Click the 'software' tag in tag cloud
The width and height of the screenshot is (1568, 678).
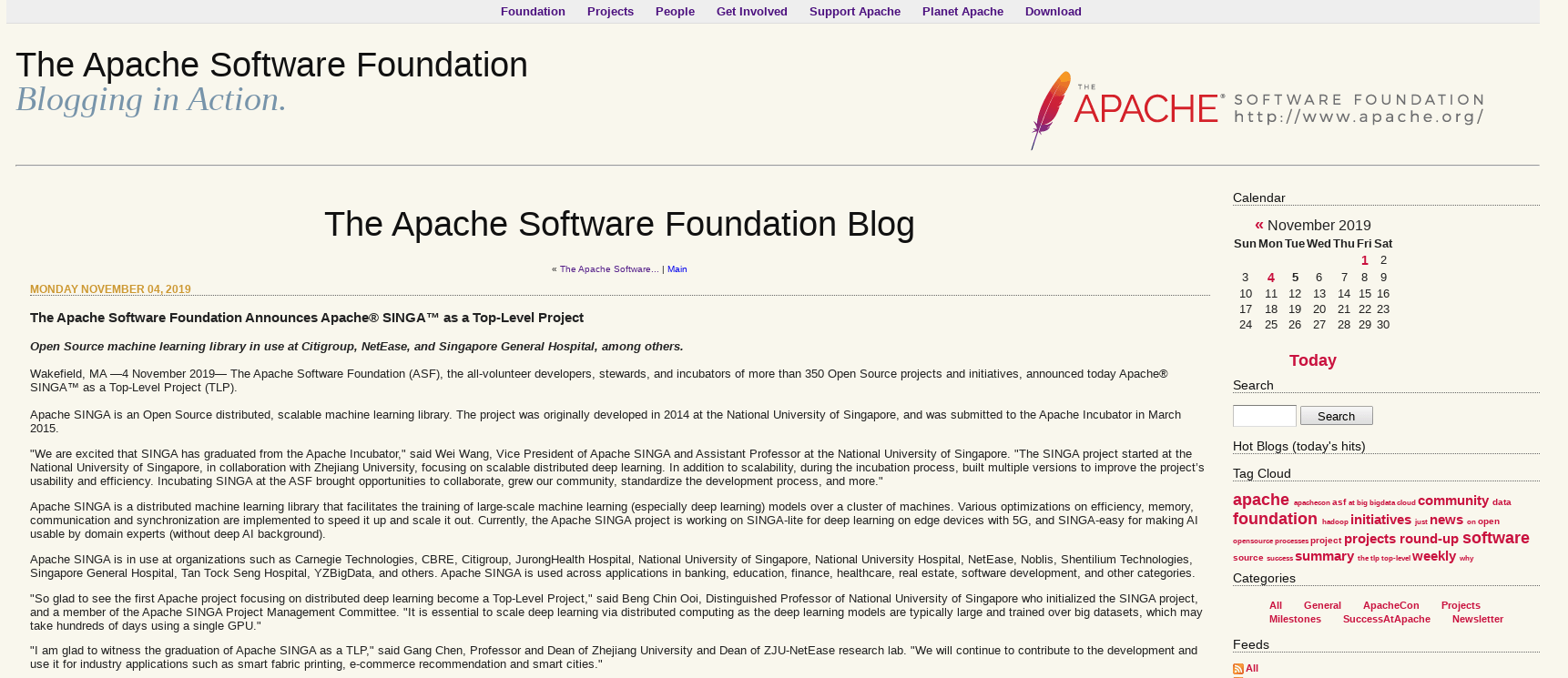(x=1495, y=538)
